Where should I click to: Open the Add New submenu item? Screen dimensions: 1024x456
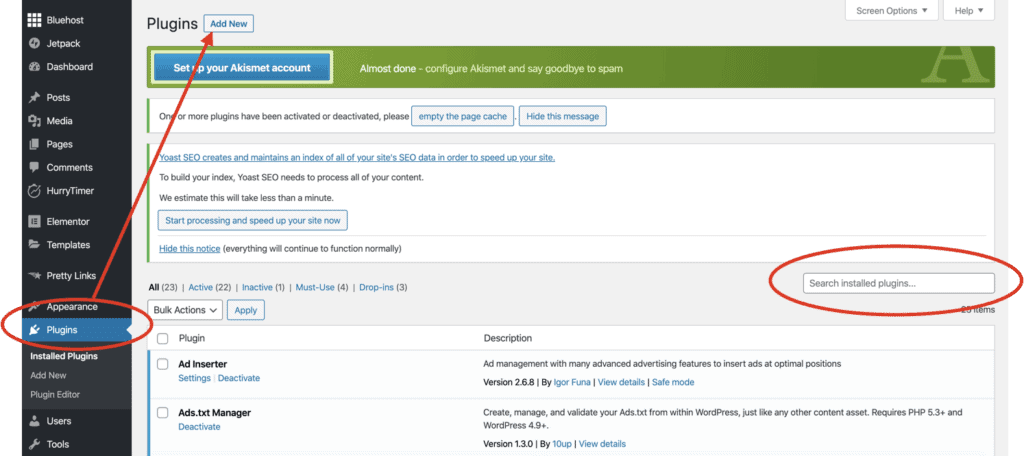tap(48, 376)
